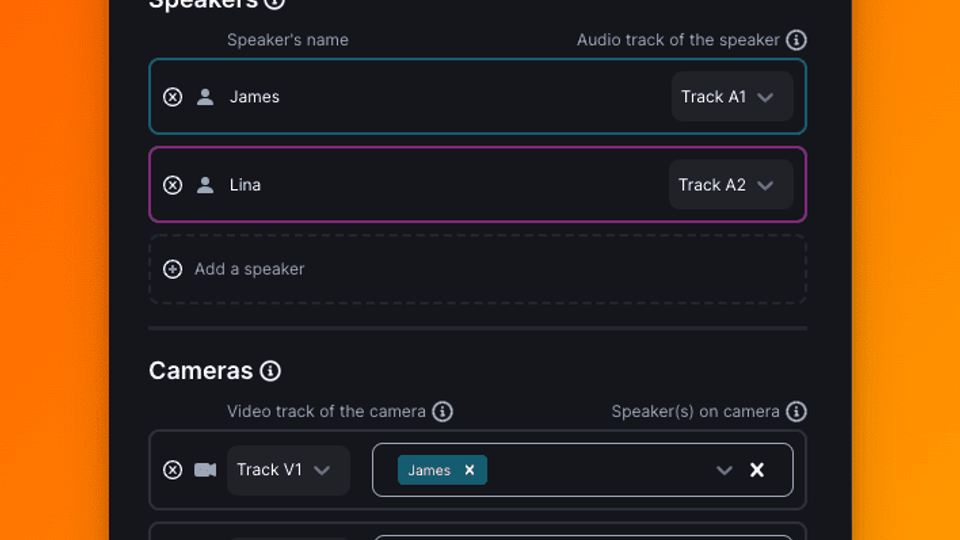Image resolution: width=960 pixels, height=540 pixels.
Task: Show info for video track of camera
Action: pos(443,411)
